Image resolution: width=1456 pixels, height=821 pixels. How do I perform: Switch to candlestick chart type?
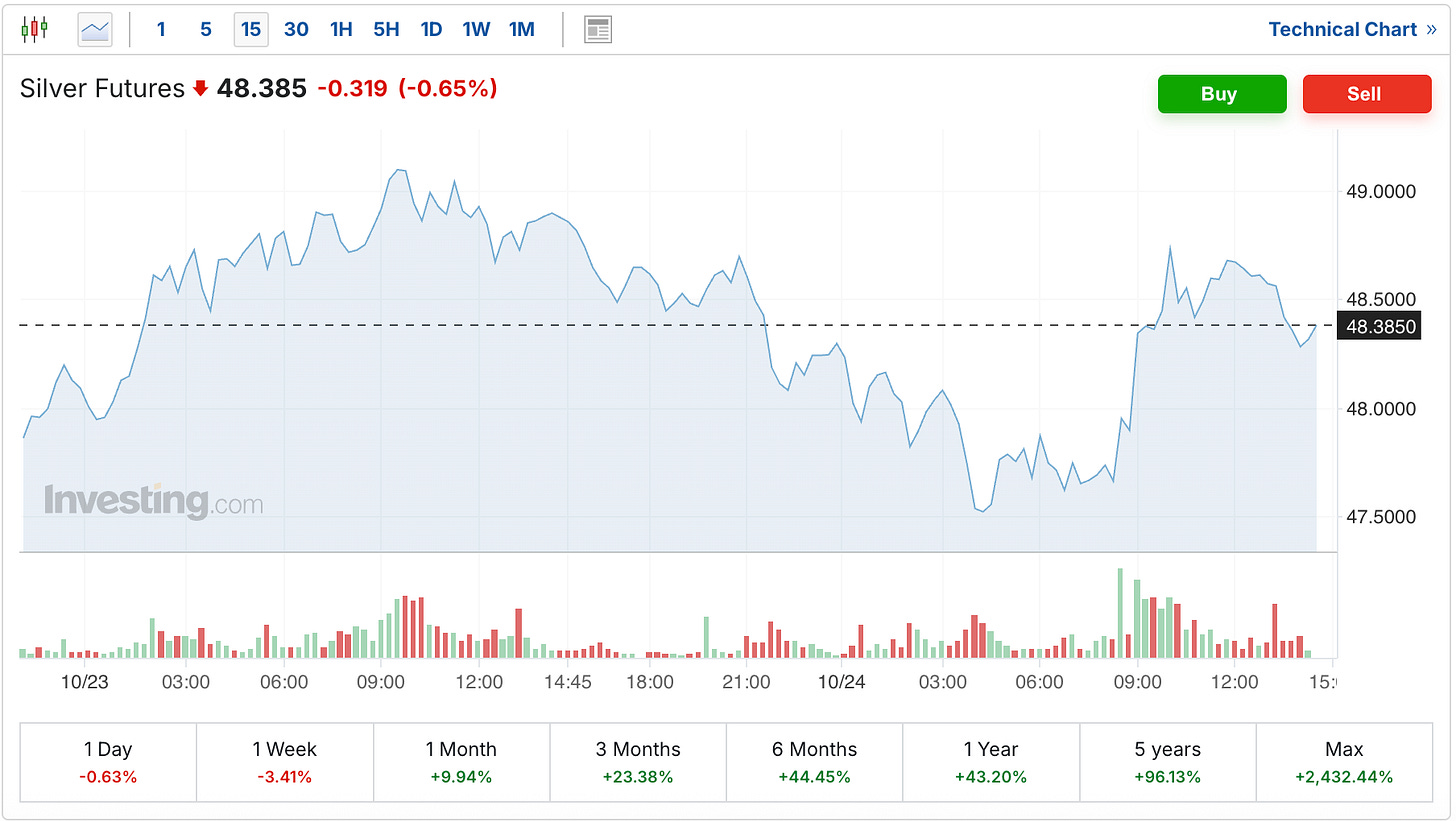coord(34,29)
